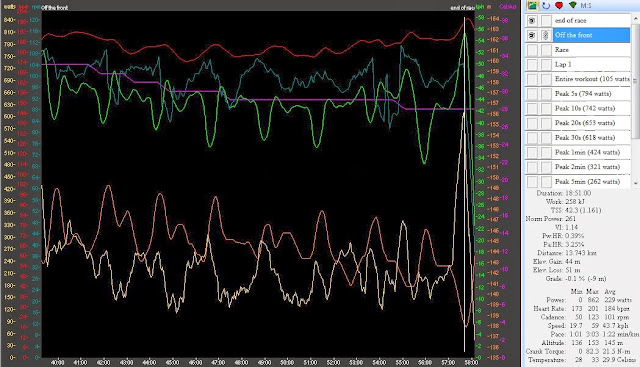This screenshot has height=367, width=640.
Task: Click the range list scrollbar thumb
Action: click(x=636, y=81)
